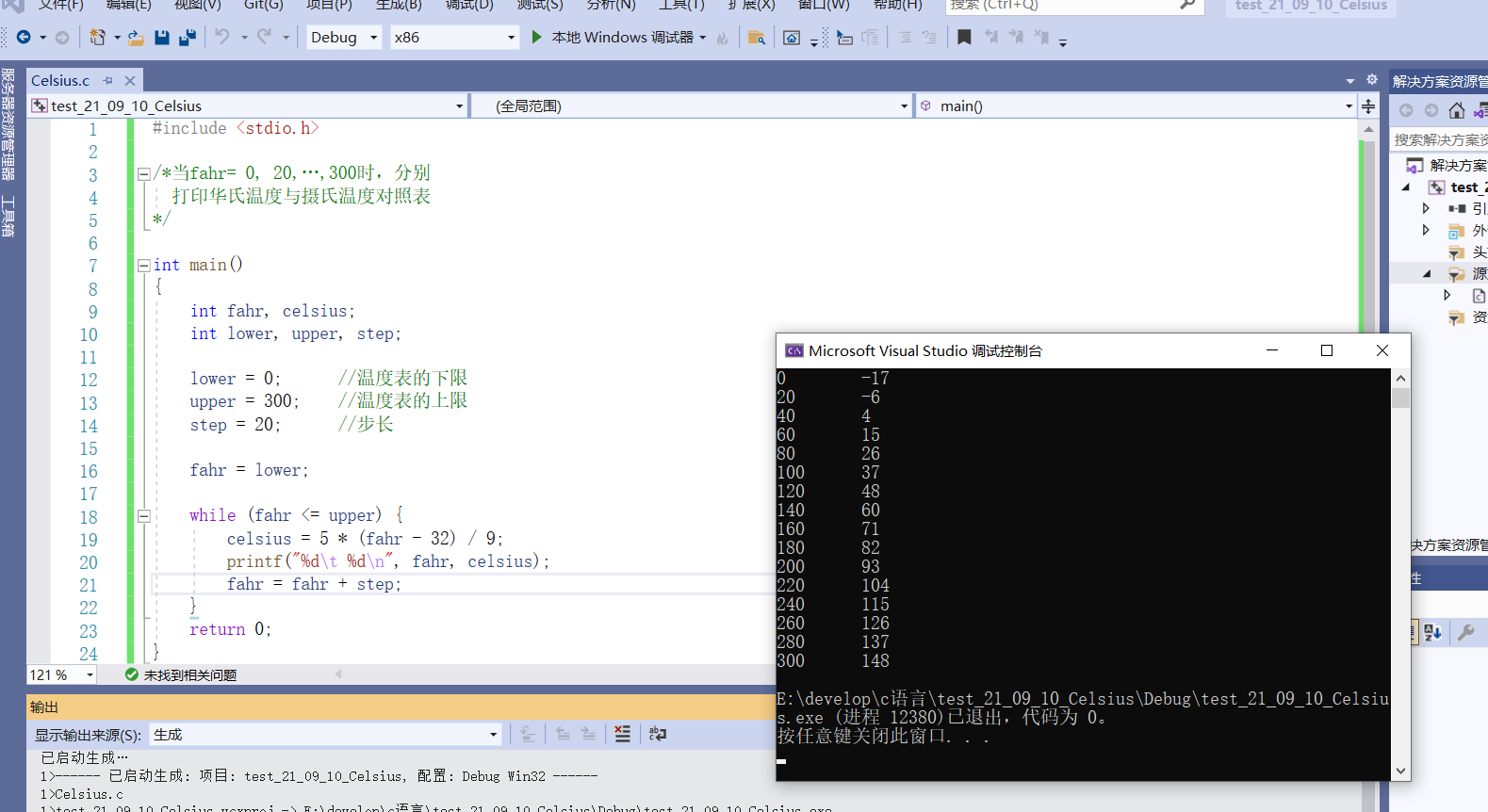Open the Test menu
Screen dimensions: 1488x812
pos(540,5)
